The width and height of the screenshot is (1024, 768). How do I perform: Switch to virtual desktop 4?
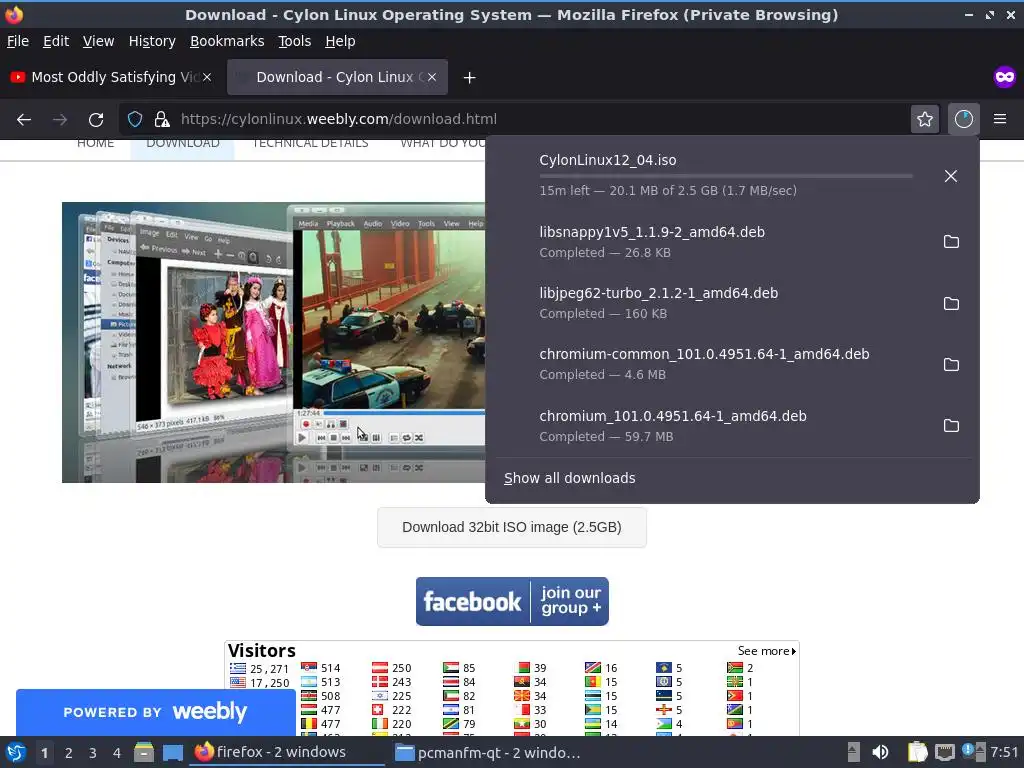click(x=117, y=752)
